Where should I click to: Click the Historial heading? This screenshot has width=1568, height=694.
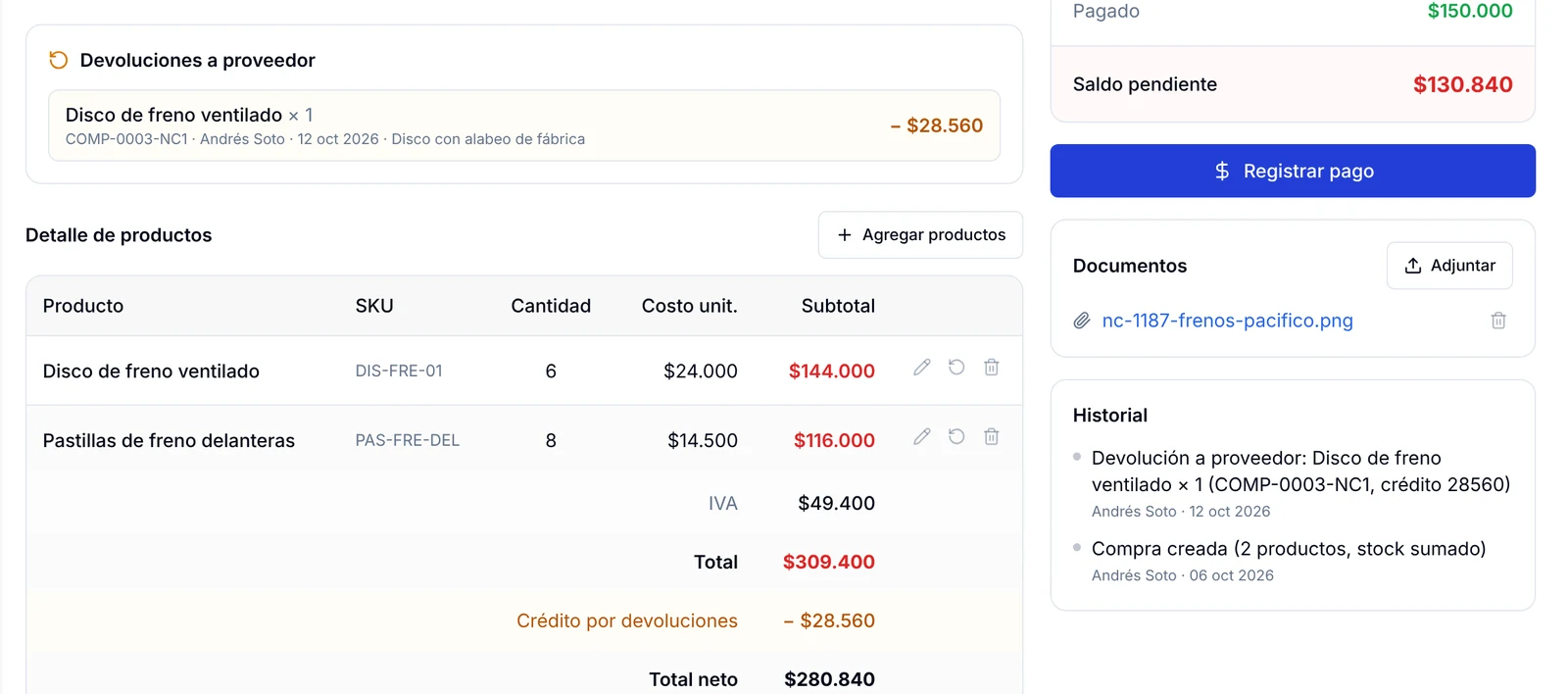[x=1110, y=415]
